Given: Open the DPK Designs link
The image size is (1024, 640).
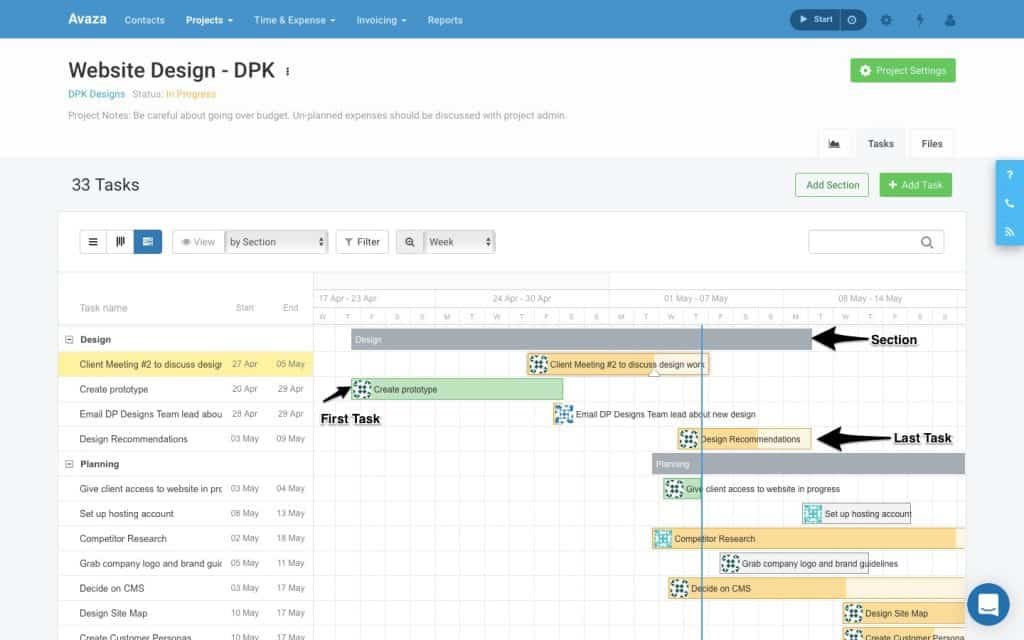Looking at the screenshot, I should (x=94, y=93).
